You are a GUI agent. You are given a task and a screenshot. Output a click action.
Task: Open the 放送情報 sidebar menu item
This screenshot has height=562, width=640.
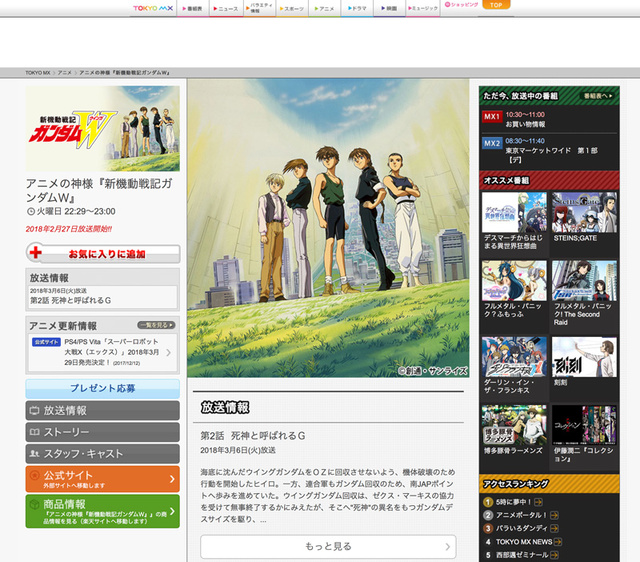pyautogui.click(x=102, y=411)
